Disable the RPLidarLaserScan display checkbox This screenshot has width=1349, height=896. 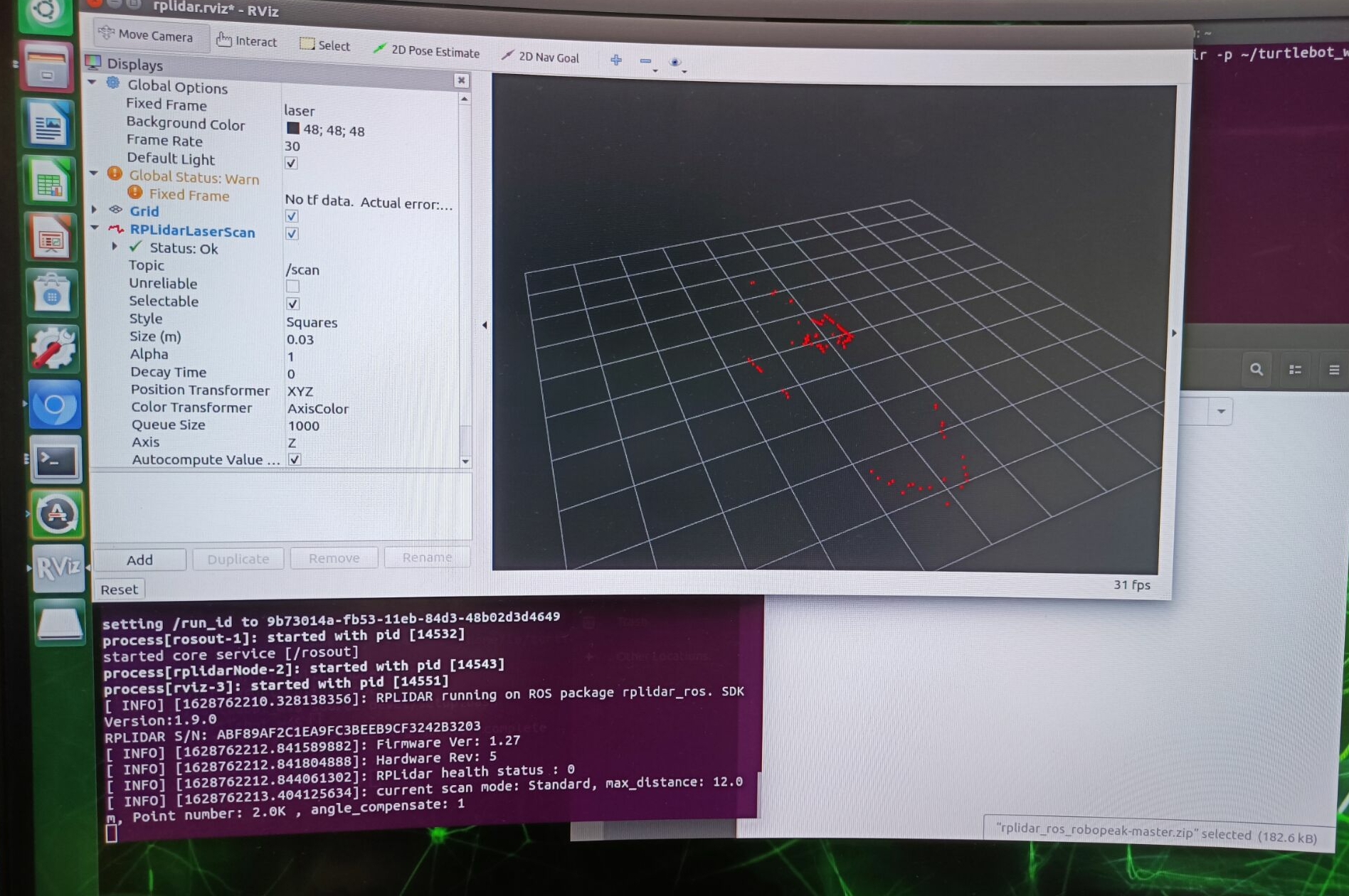pyautogui.click(x=292, y=234)
